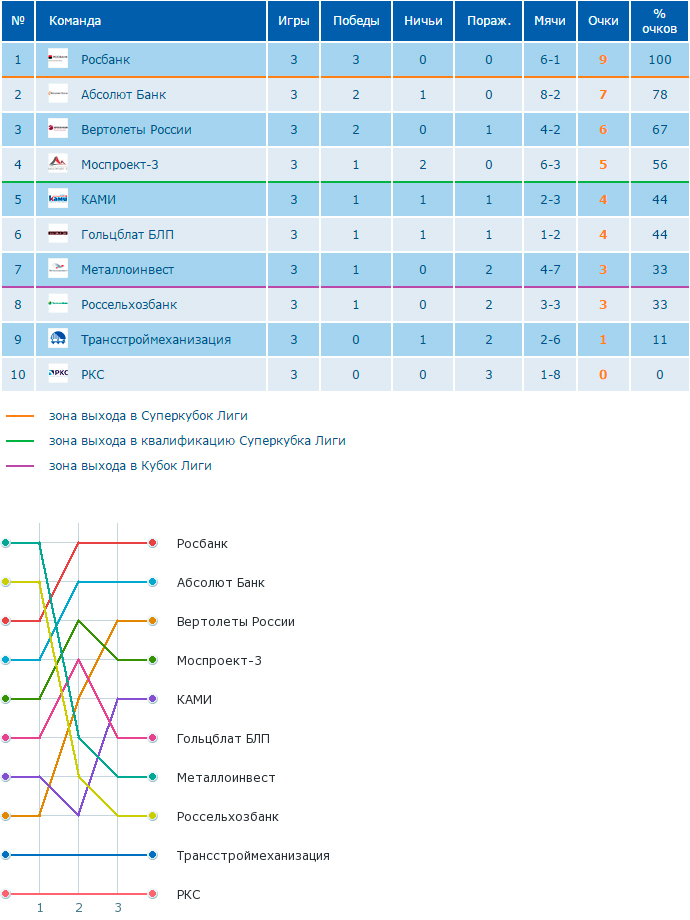Screen dimensions: 690x920
Task: Click РКС's goals value 1-8
Action: coord(550,374)
